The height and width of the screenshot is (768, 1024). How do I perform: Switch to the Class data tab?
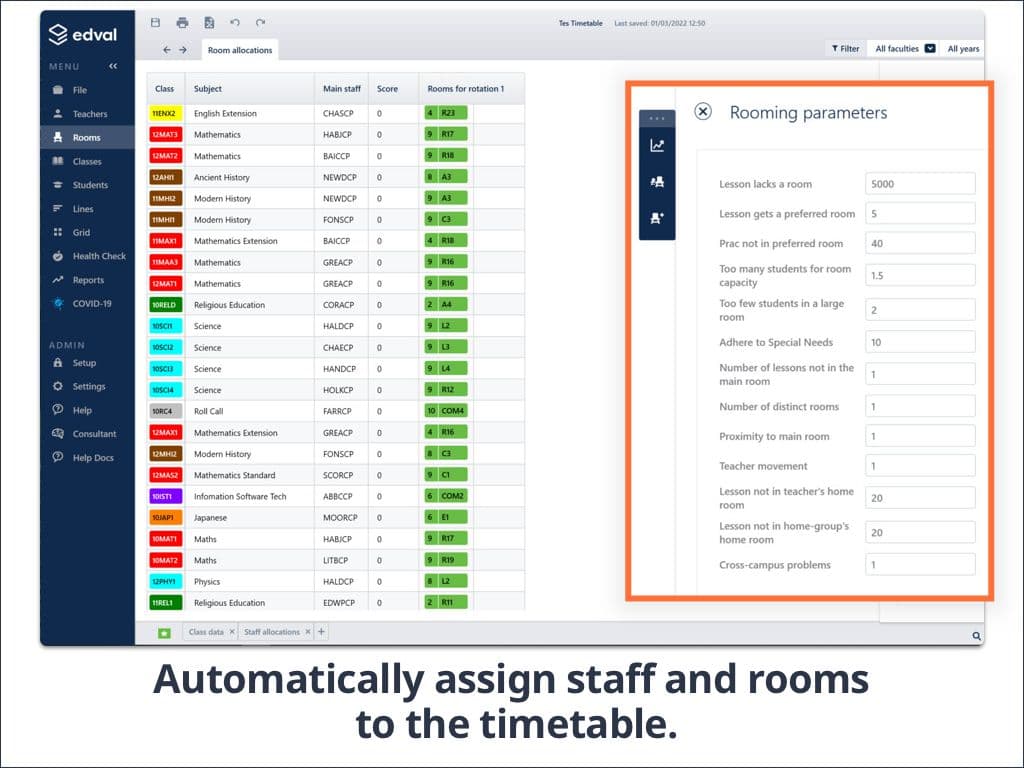206,632
